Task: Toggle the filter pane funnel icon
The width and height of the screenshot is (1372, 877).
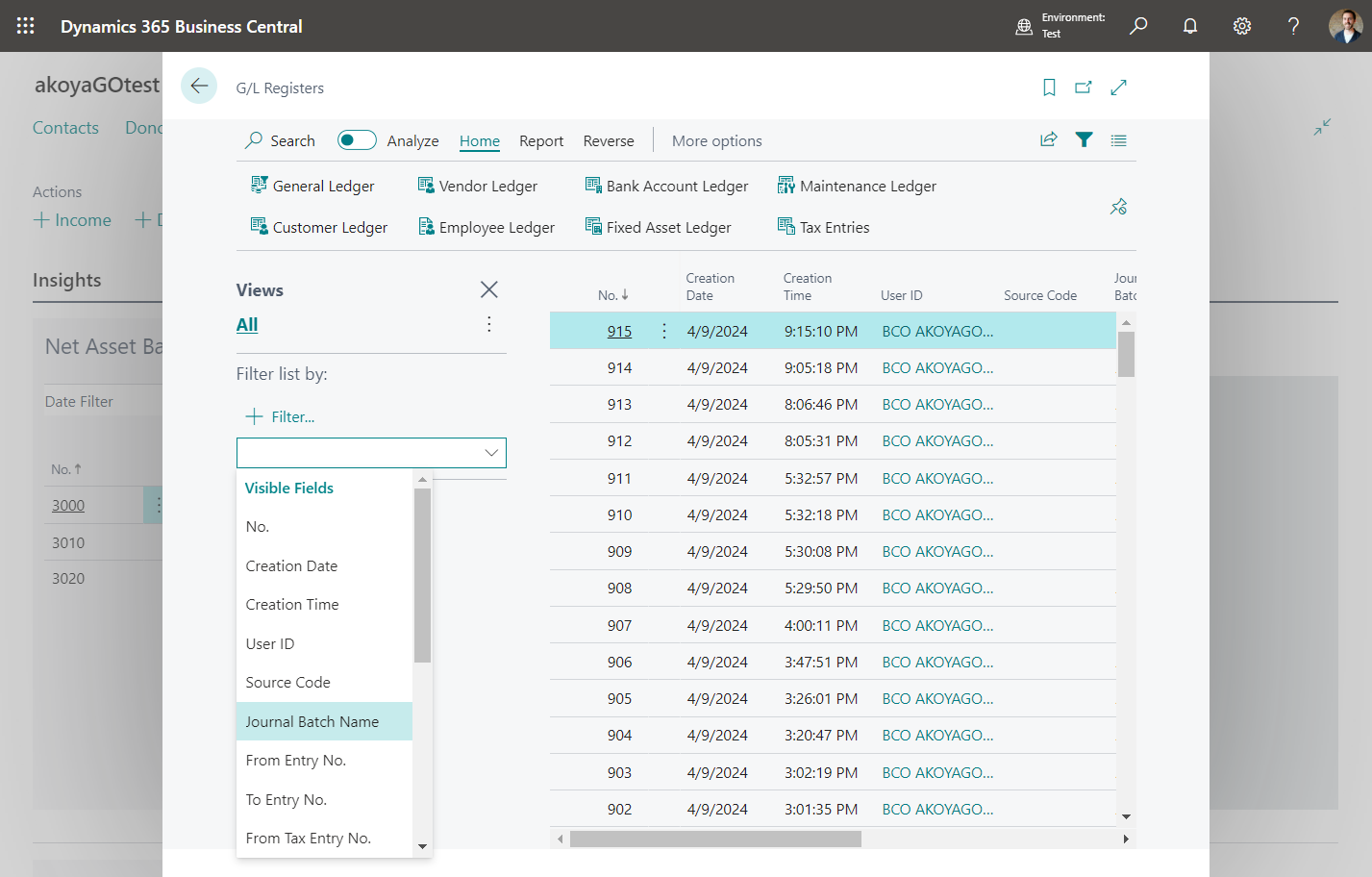Action: [x=1084, y=139]
